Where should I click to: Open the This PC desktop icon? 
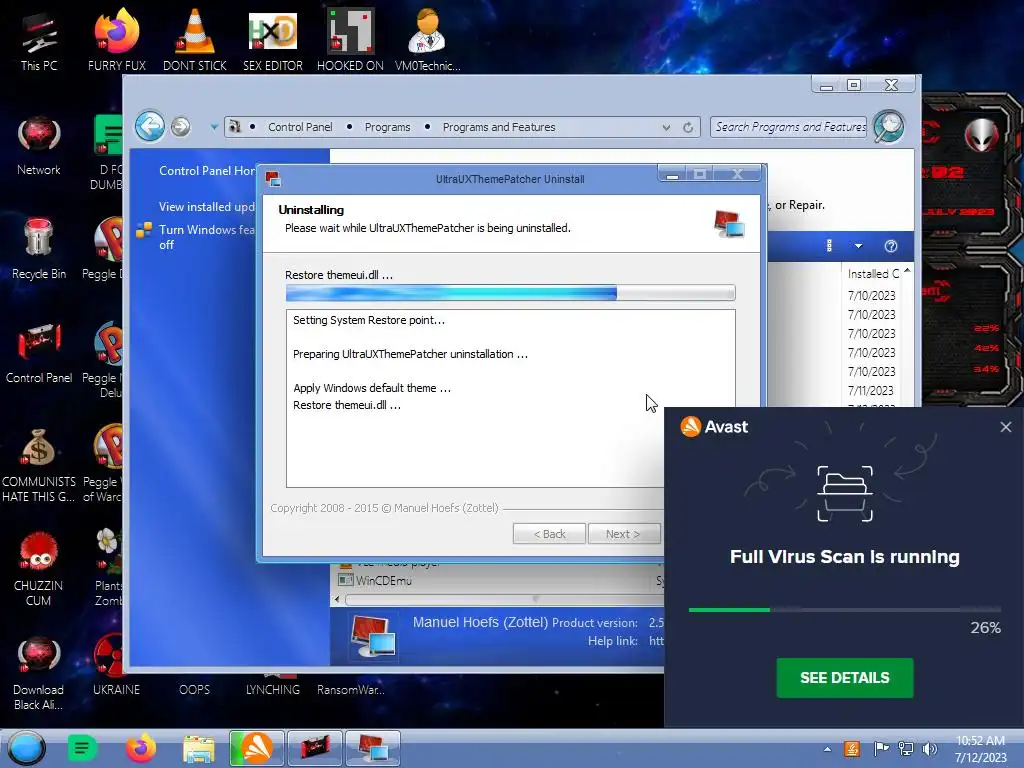click(39, 42)
